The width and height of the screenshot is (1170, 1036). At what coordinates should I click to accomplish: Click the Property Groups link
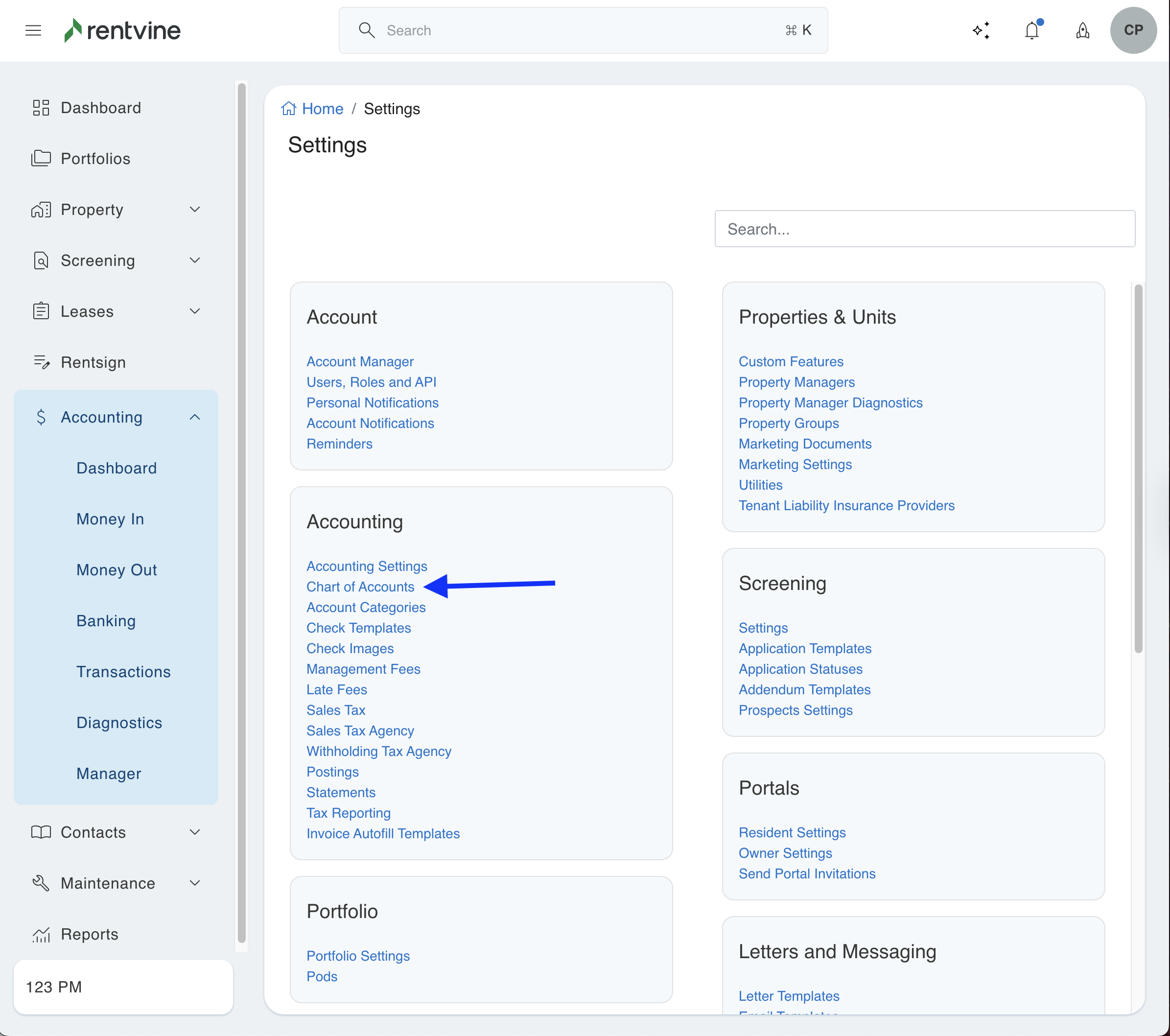788,423
